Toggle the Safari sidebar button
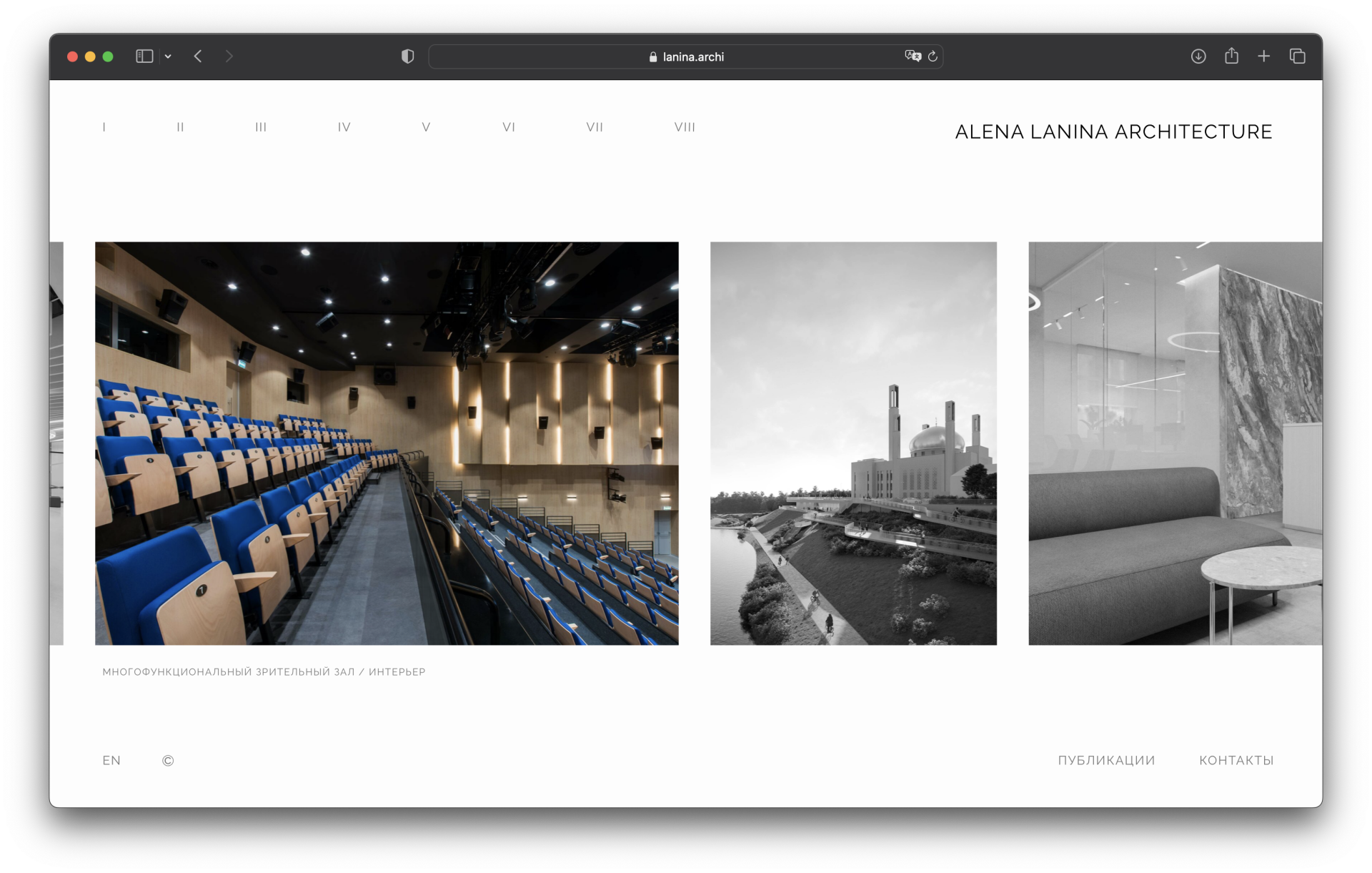This screenshot has width=1372, height=873. point(144,56)
